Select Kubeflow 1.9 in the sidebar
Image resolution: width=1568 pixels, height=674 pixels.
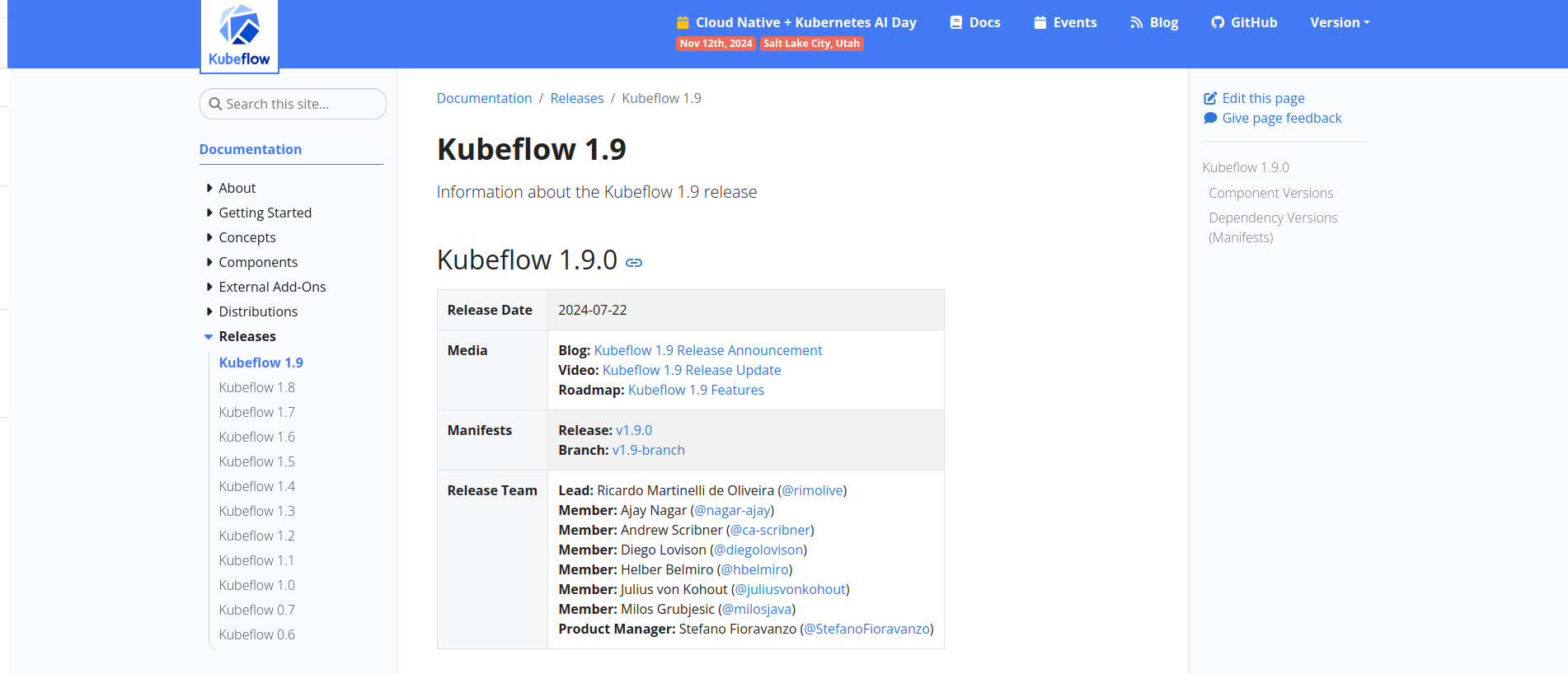(261, 363)
